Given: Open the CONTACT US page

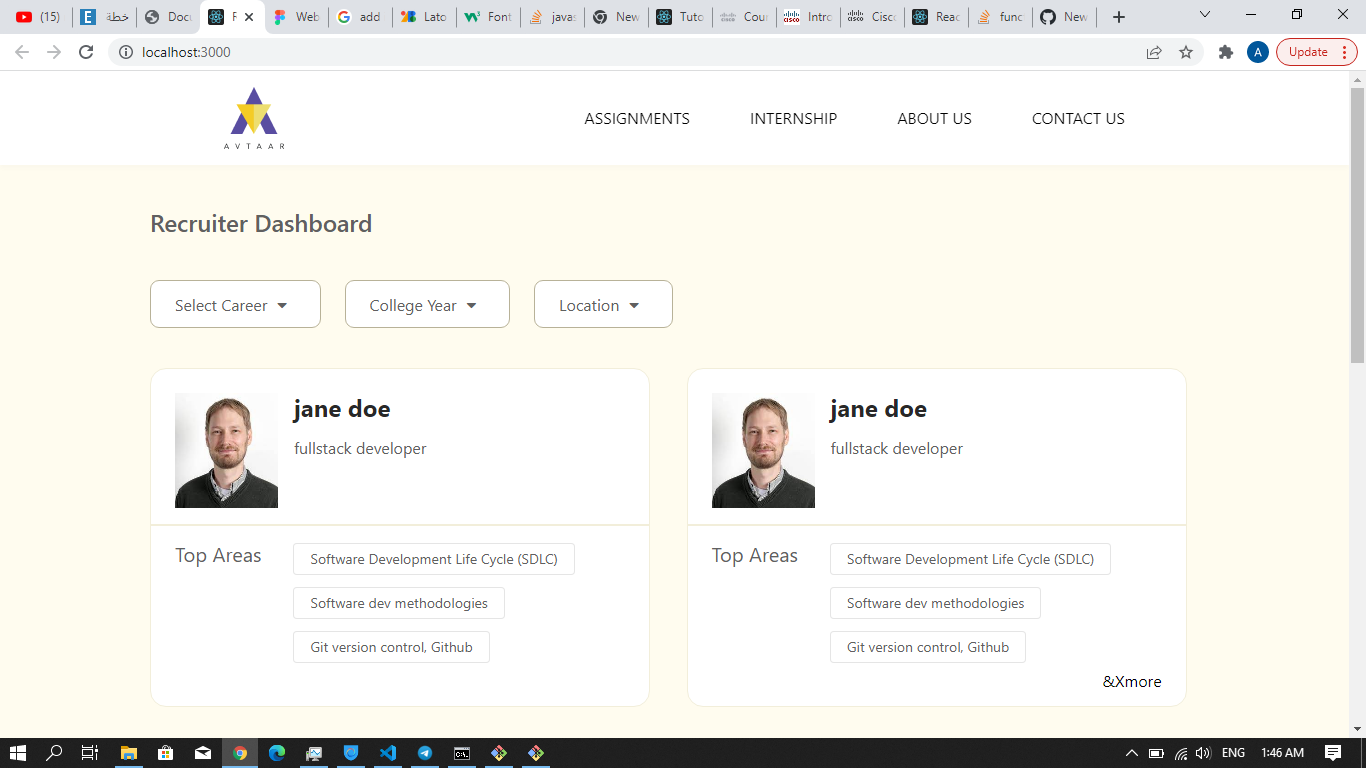Looking at the screenshot, I should [1078, 118].
